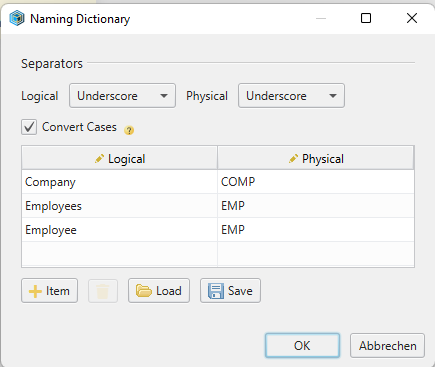Screen dimensions: 435x367
Task: Click the Physical column header
Action: [x=316, y=159]
